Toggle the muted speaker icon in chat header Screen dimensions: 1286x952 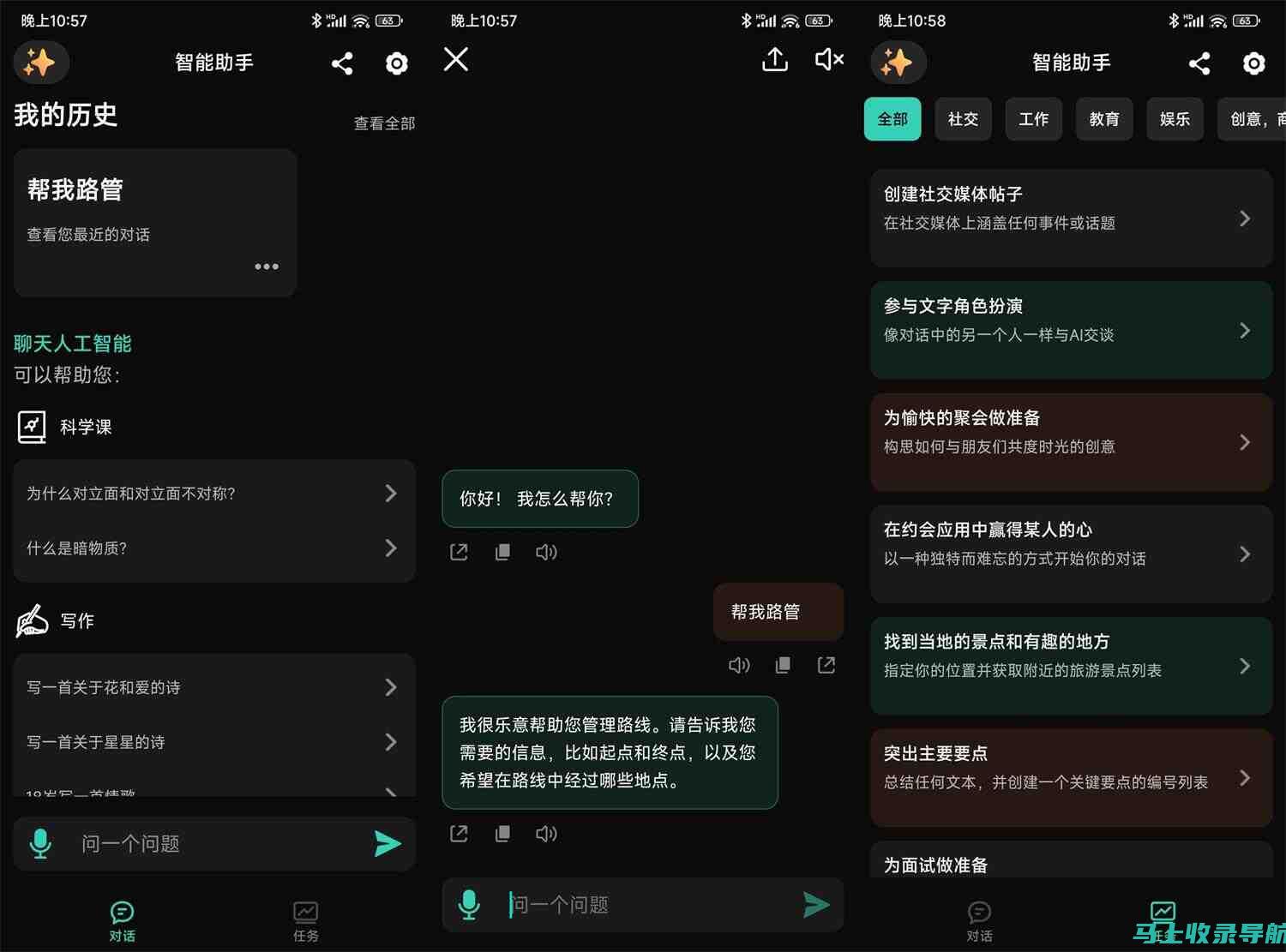pyautogui.click(x=829, y=59)
